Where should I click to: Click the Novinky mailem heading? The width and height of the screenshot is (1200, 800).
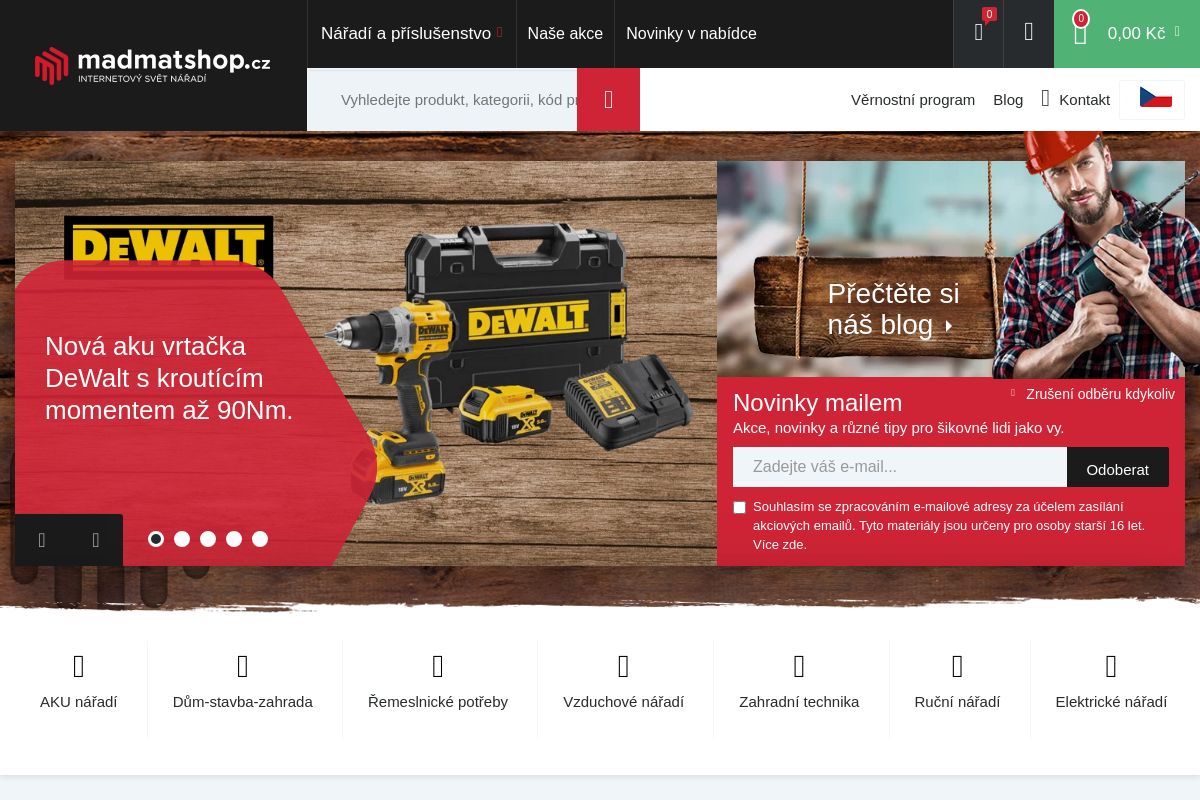(x=818, y=403)
